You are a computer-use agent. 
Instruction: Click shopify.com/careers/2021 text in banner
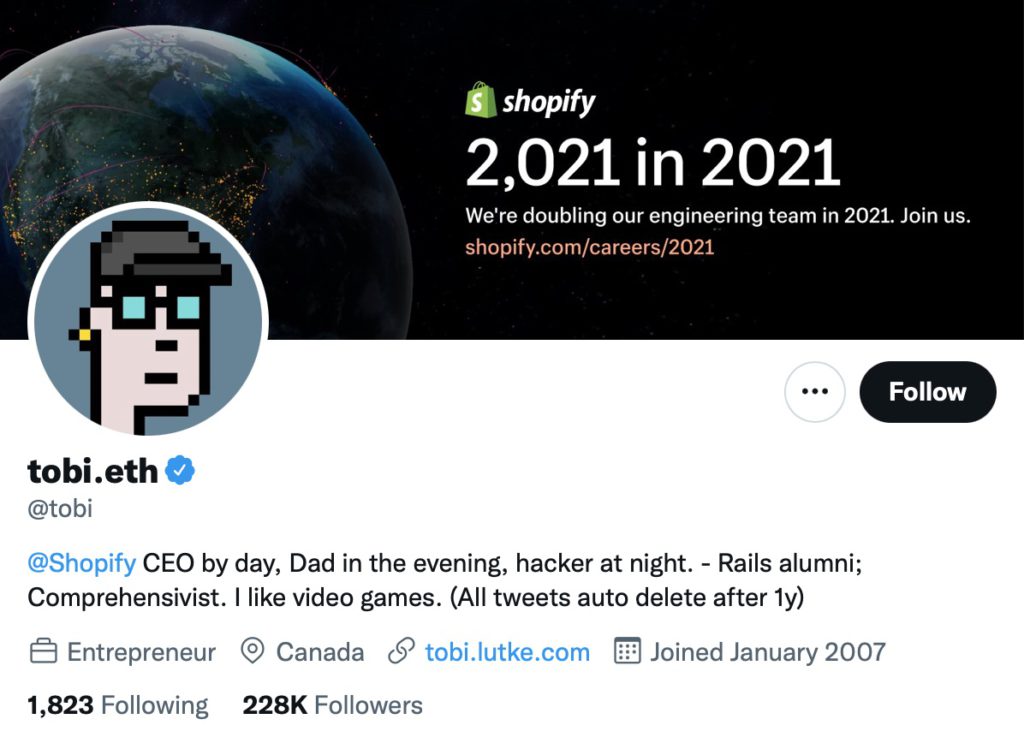[x=589, y=246]
